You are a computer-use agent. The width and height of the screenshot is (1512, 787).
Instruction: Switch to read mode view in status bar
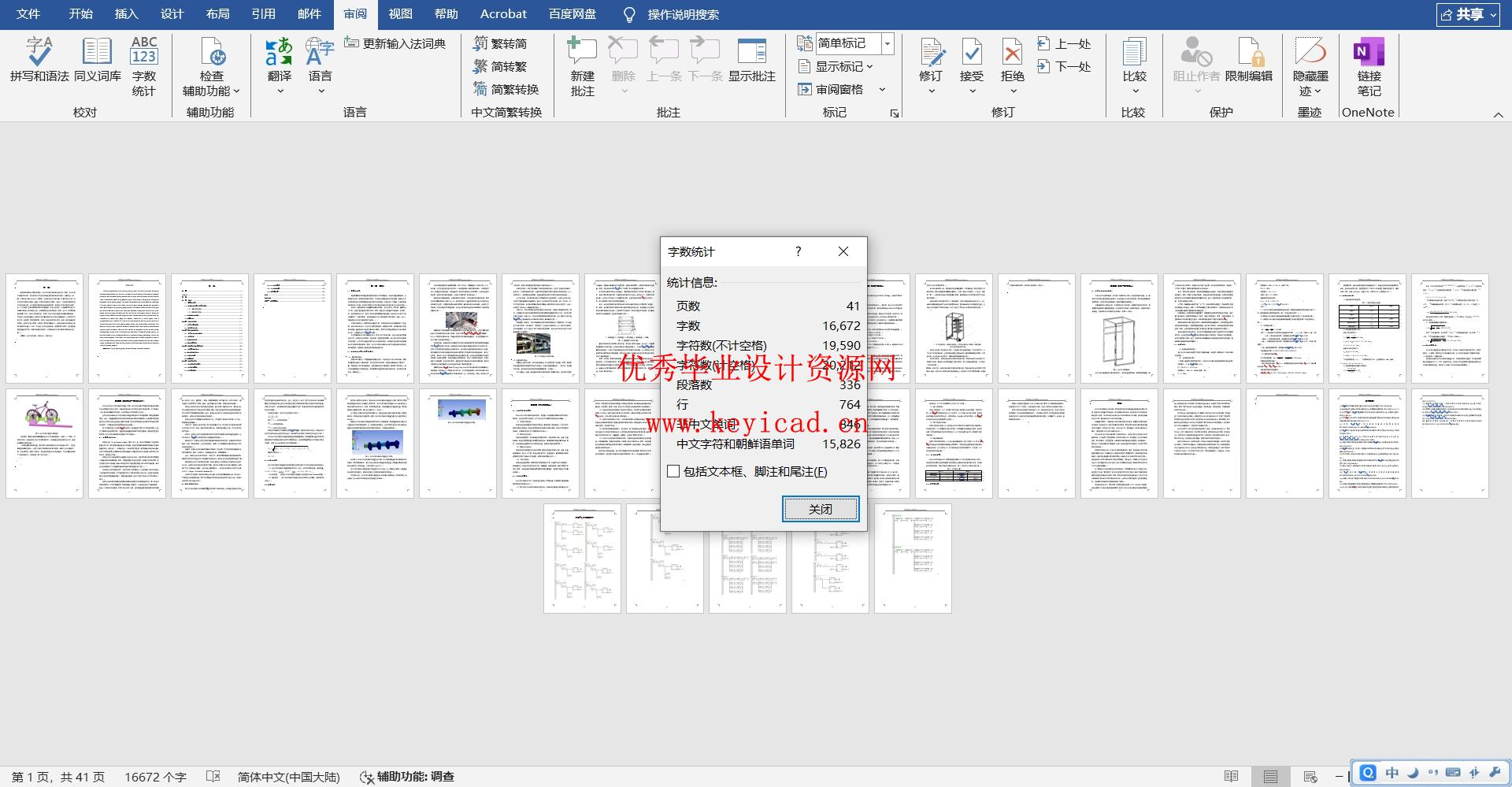tap(1232, 777)
